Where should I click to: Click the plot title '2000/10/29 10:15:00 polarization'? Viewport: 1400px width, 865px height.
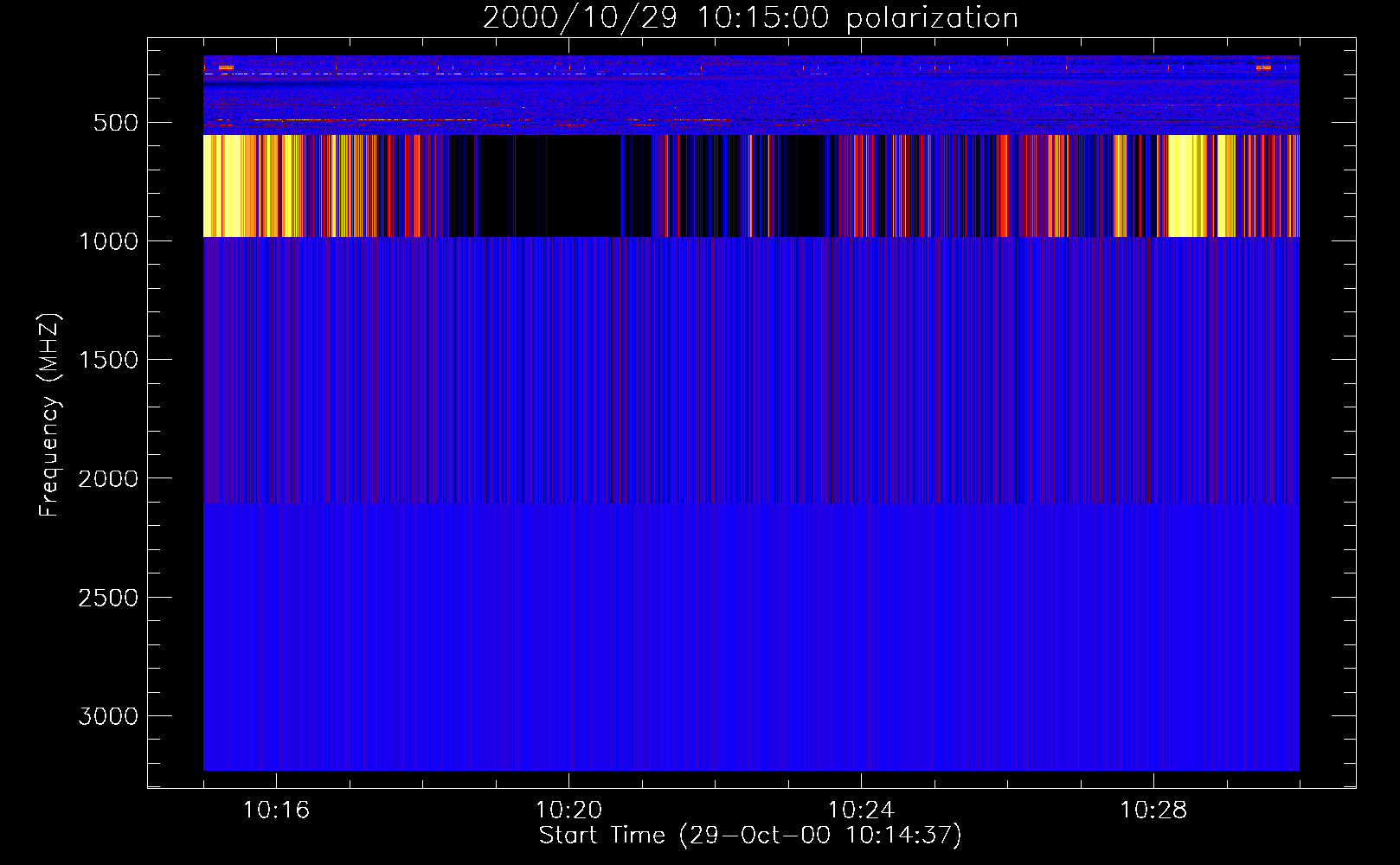750,17
